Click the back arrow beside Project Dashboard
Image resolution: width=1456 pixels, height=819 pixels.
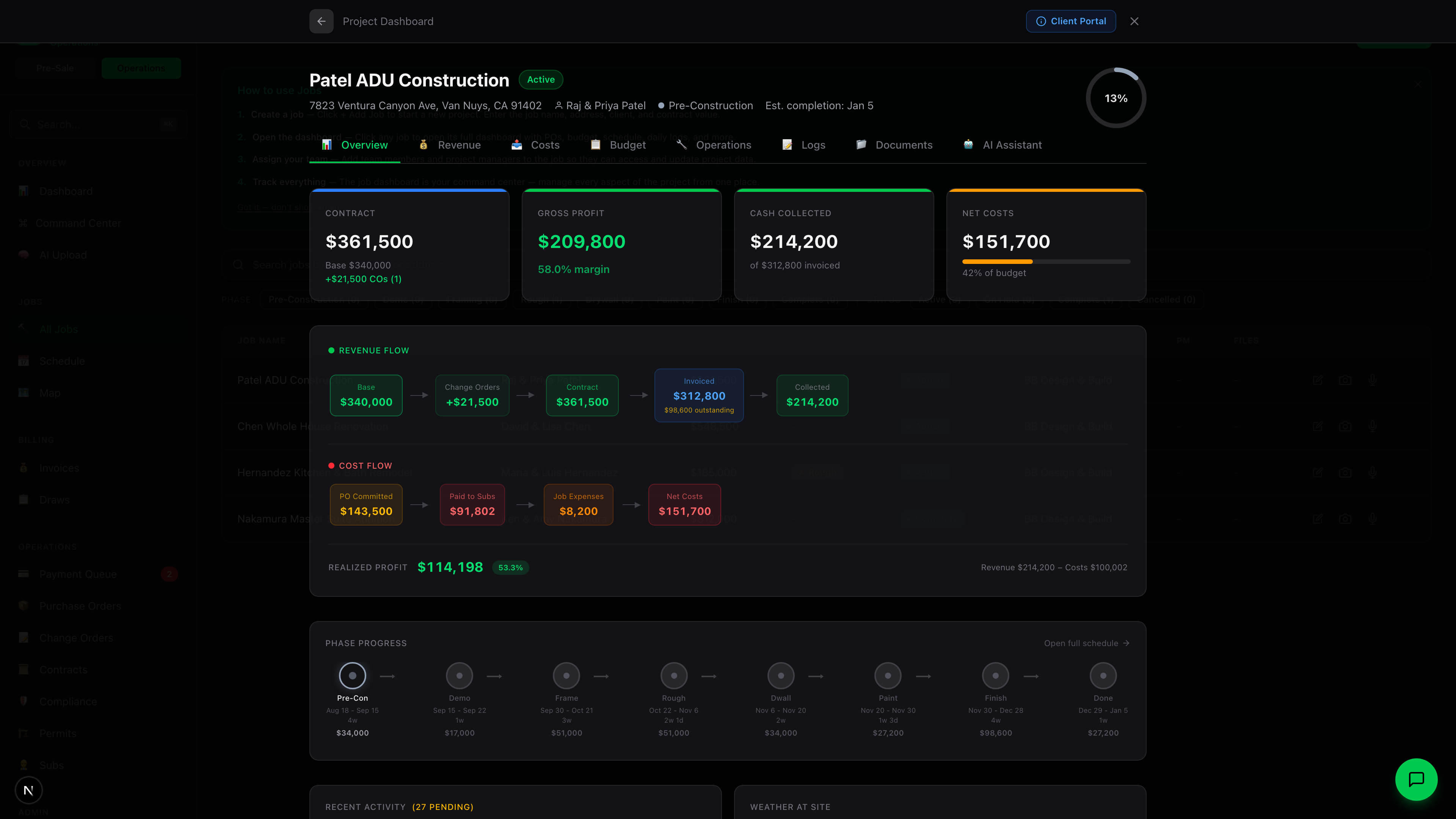click(x=321, y=22)
